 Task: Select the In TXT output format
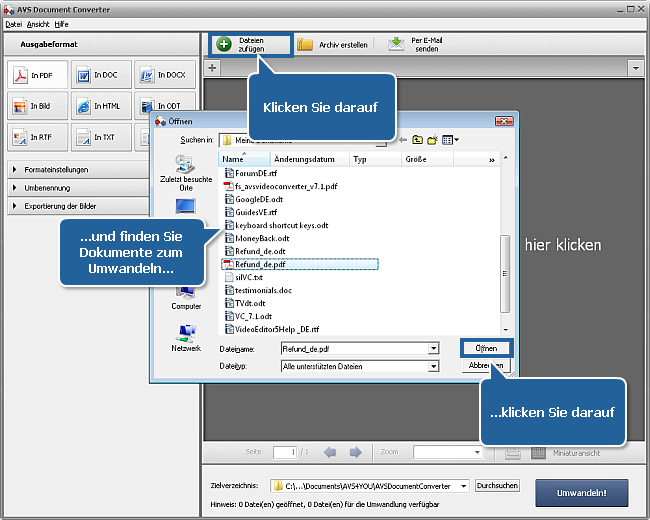101,137
